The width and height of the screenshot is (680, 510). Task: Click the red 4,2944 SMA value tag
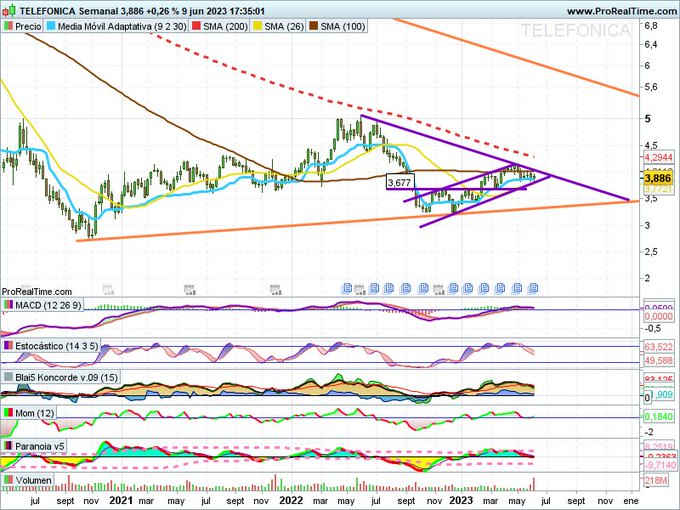pos(658,157)
